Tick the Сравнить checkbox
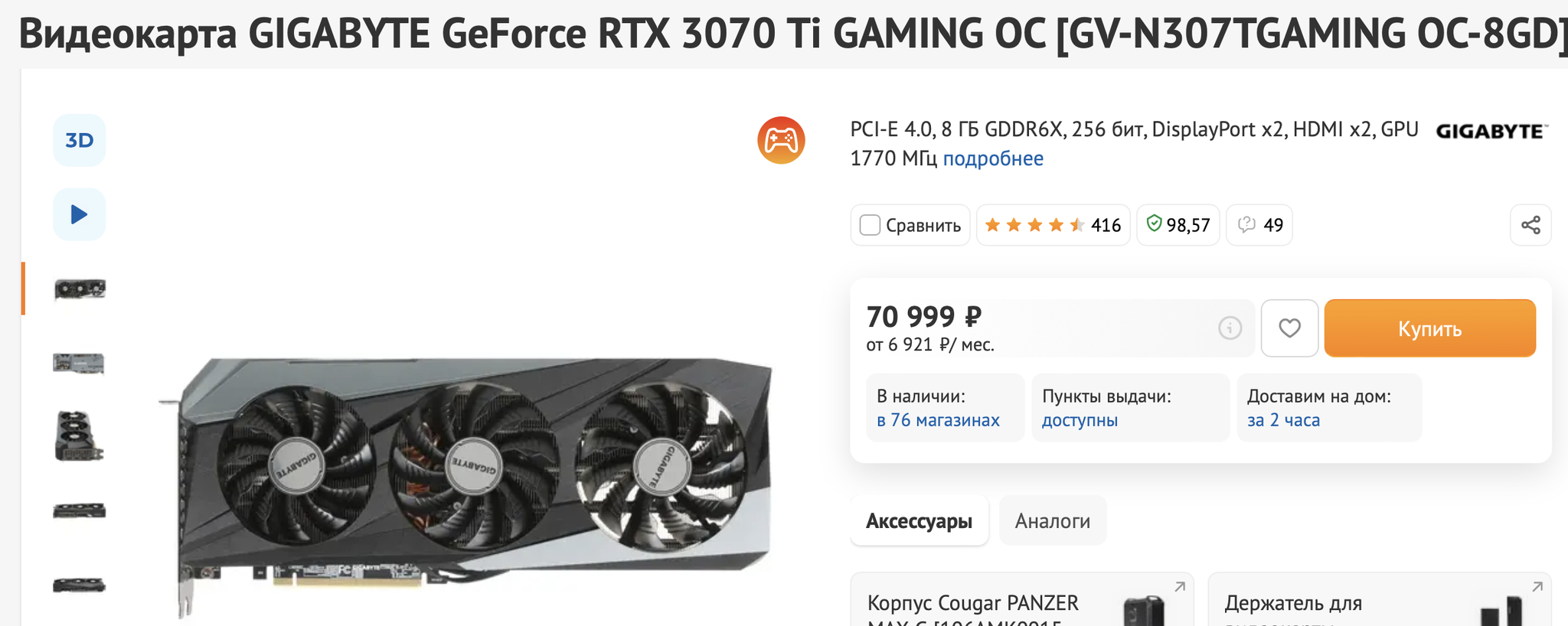This screenshot has width=1568, height=626. [870, 225]
